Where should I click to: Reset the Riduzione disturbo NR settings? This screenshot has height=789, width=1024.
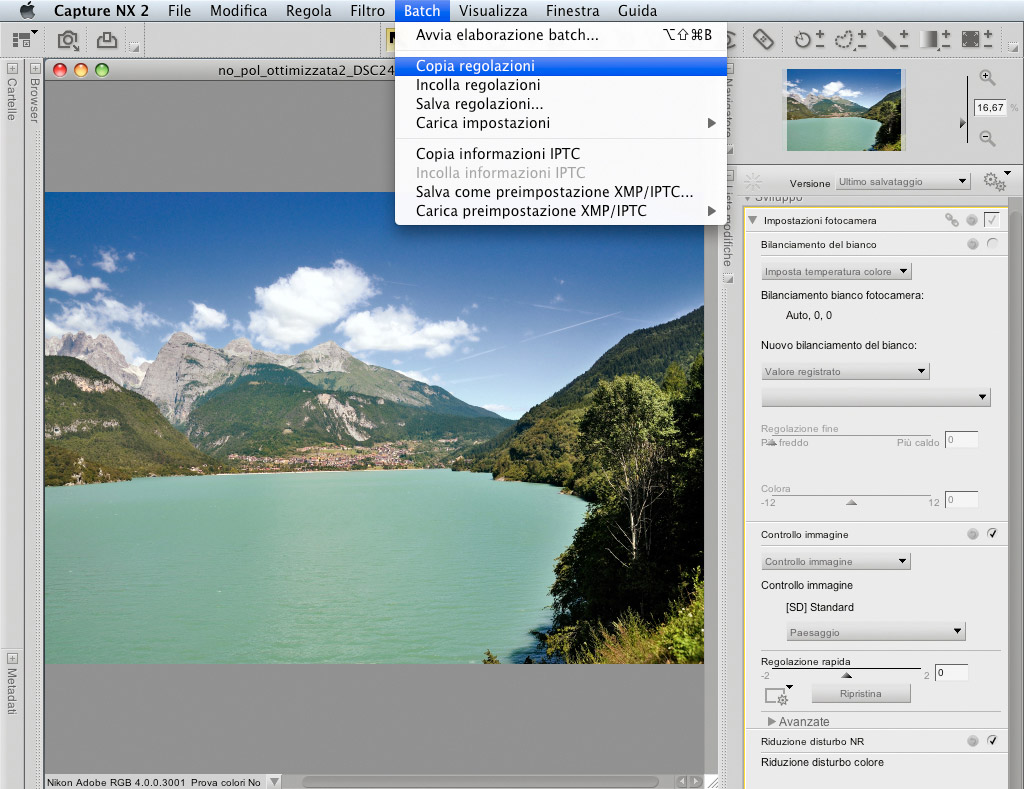point(972,741)
